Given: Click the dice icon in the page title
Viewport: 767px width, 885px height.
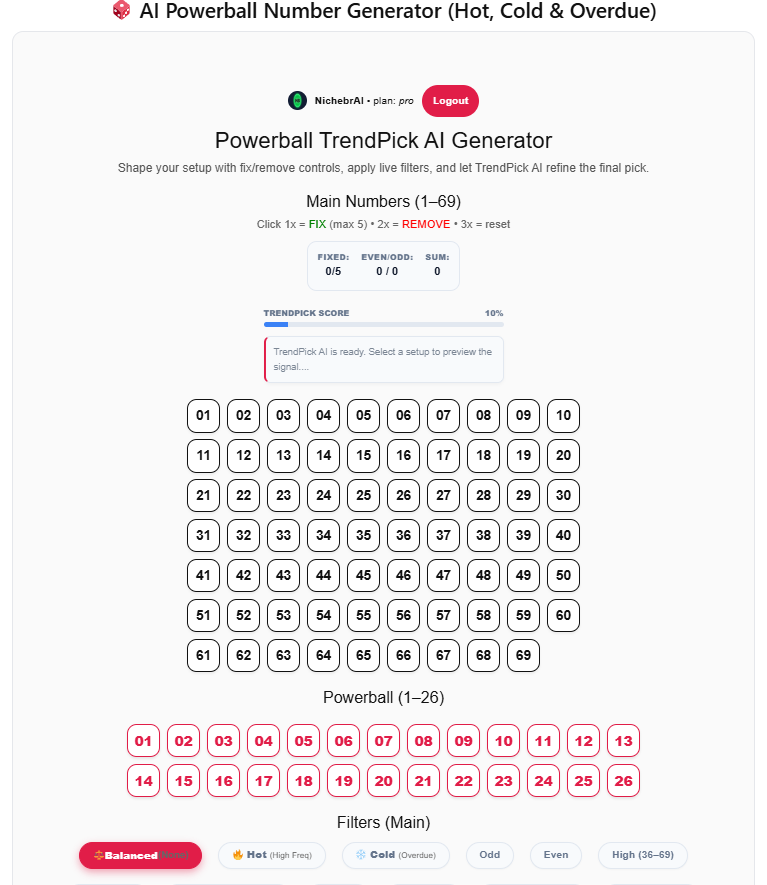Looking at the screenshot, I should 122,11.
